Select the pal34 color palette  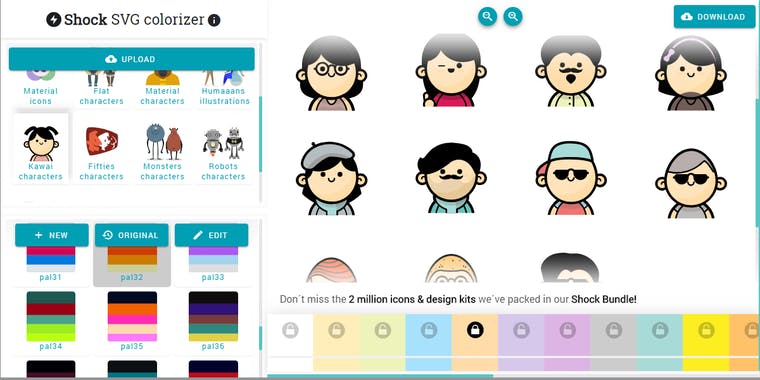(x=51, y=321)
